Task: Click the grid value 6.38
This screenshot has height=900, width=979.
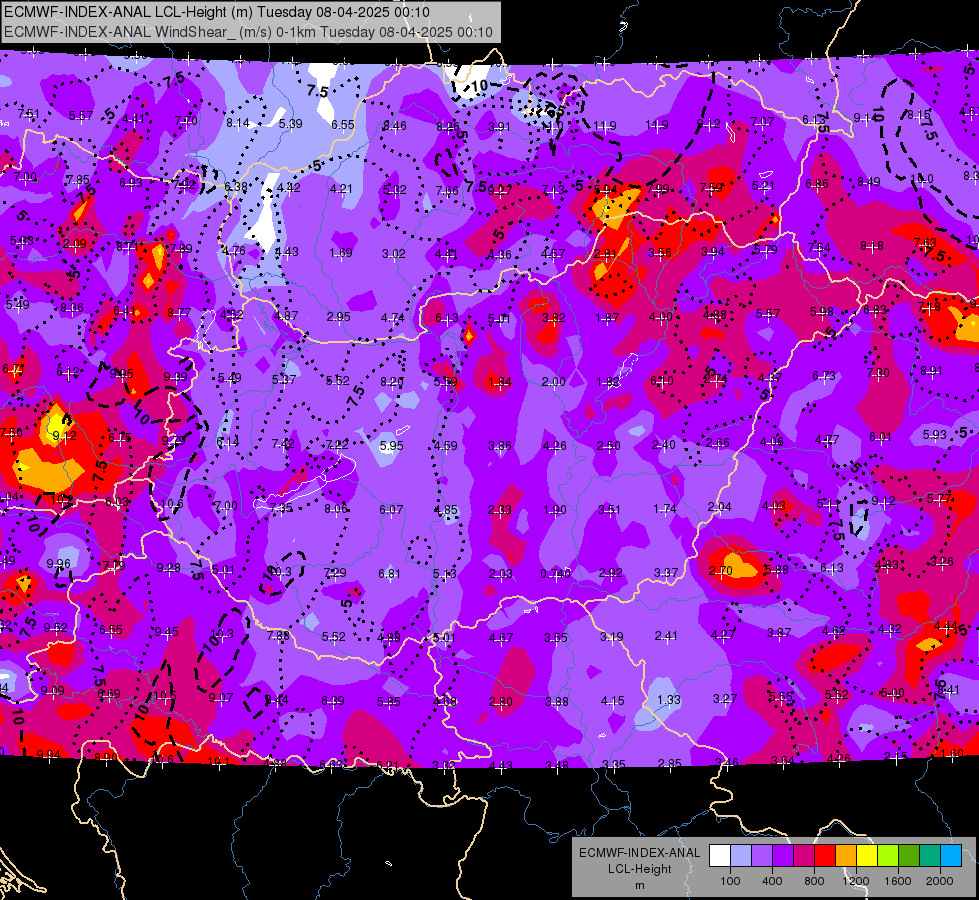Action: (236, 187)
